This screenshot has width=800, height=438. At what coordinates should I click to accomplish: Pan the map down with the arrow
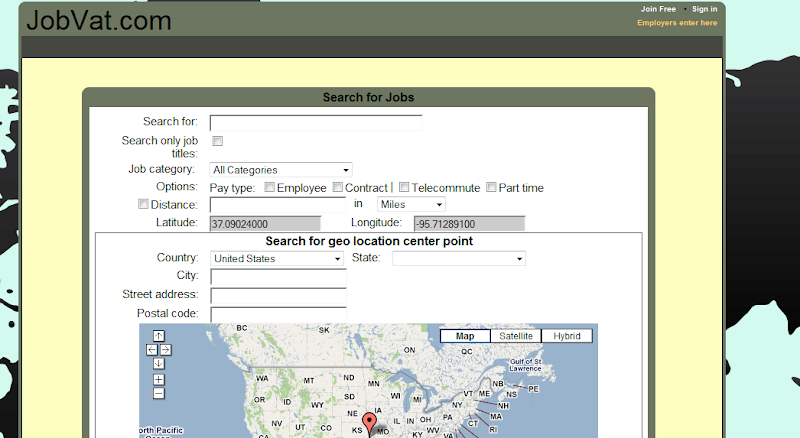(159, 363)
